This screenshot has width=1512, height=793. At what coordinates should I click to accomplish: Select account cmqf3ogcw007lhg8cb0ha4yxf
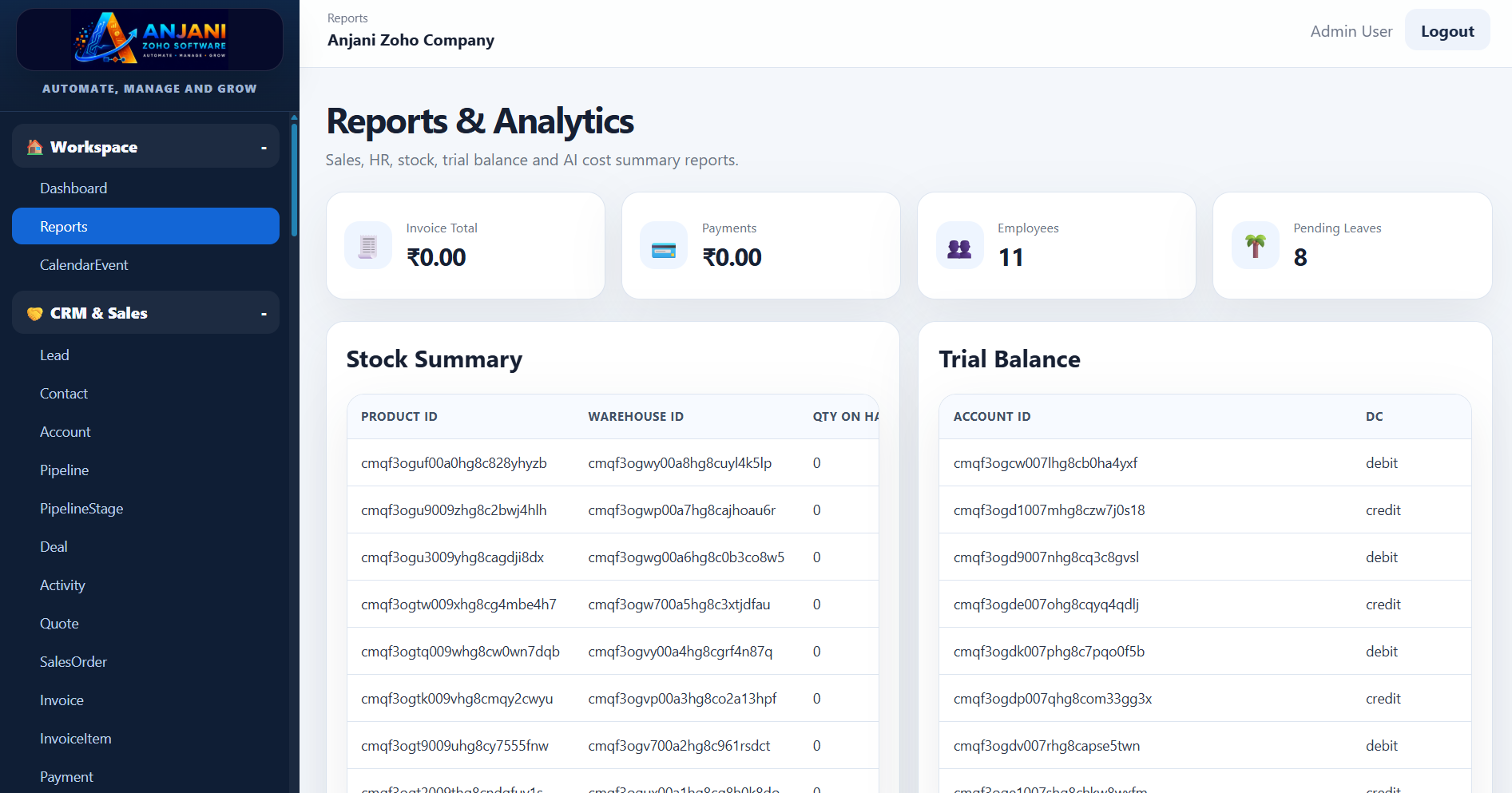tap(1046, 463)
